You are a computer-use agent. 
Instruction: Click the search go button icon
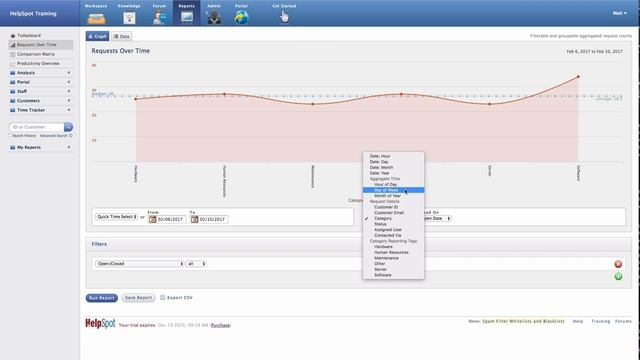tap(69, 127)
